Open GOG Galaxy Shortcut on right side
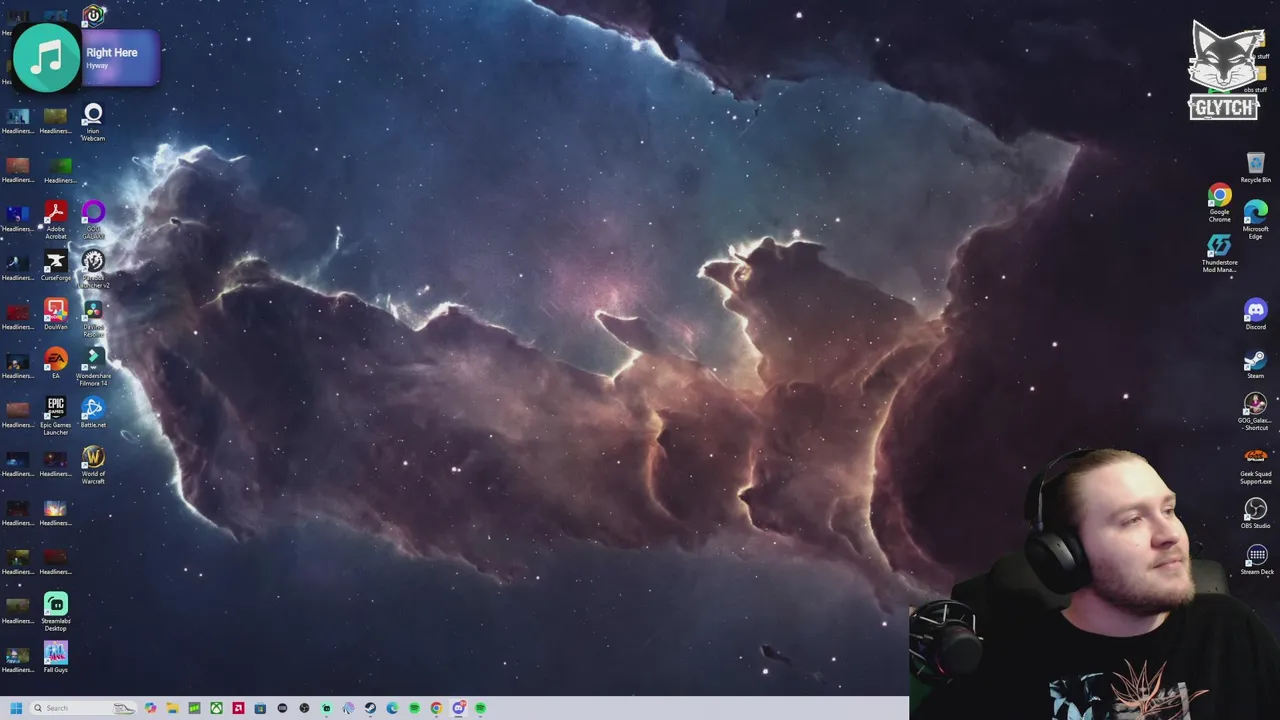 pos(1255,412)
